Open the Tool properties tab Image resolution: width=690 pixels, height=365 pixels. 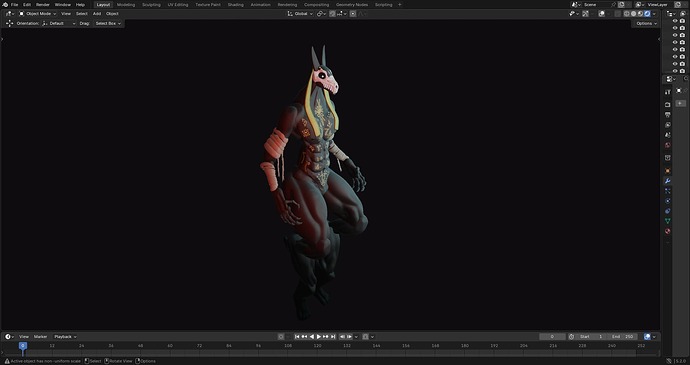(668, 92)
